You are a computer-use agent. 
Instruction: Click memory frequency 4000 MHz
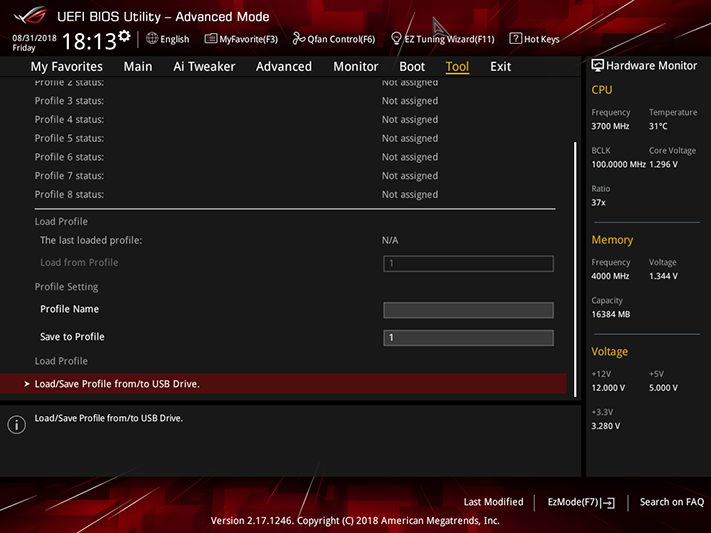click(610, 276)
